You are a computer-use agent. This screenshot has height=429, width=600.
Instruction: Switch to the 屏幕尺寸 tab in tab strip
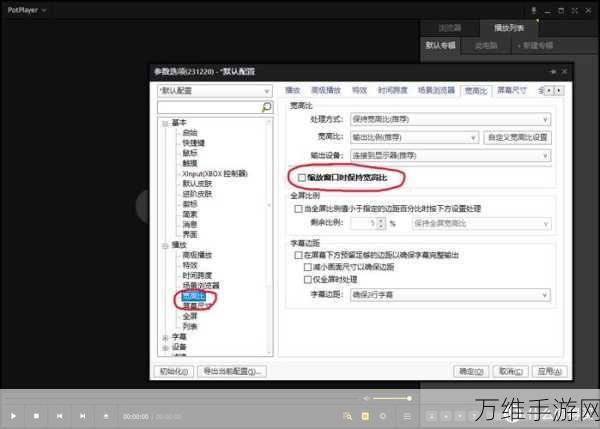(512, 90)
